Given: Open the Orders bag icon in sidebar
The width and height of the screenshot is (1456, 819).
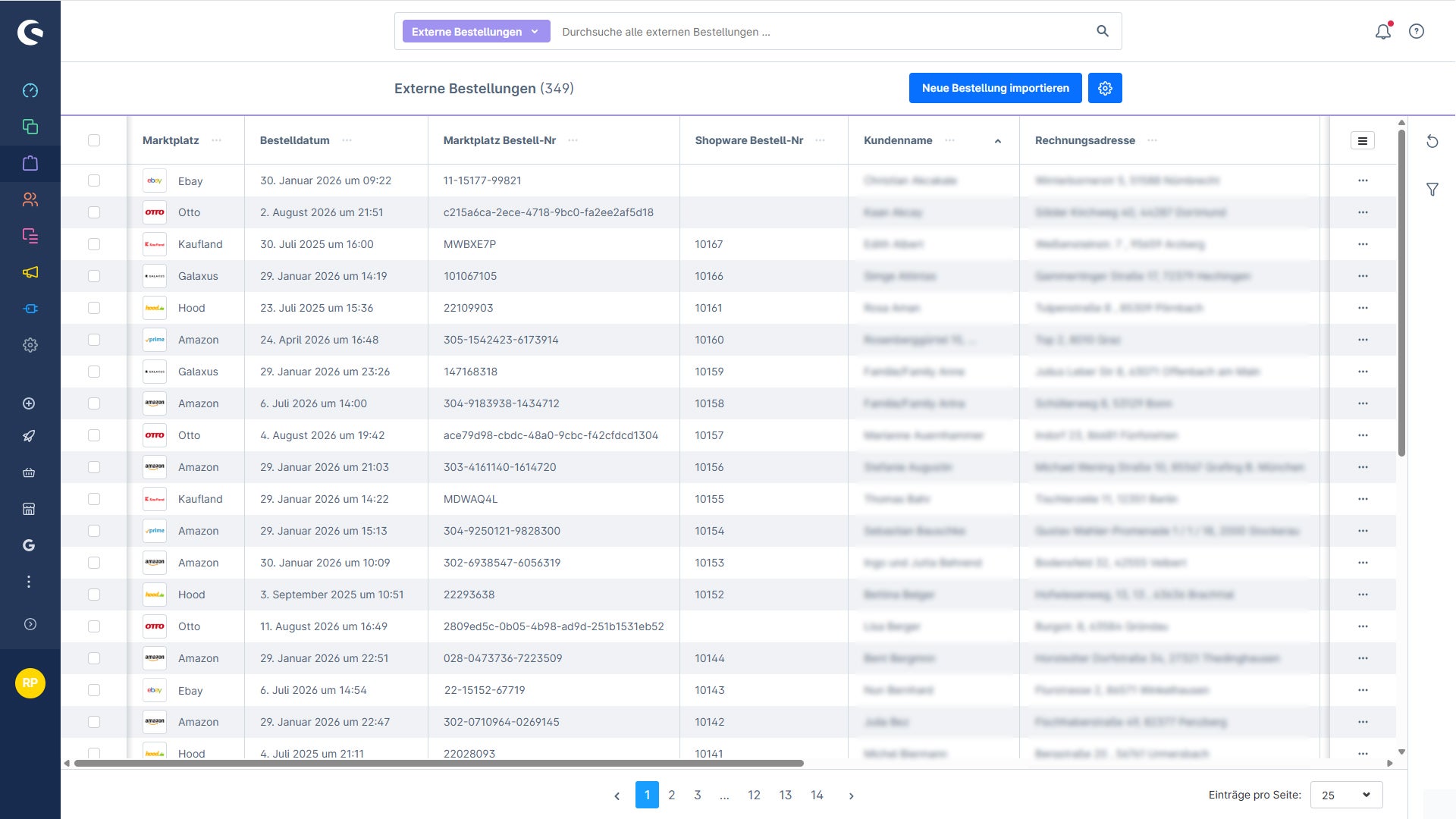Looking at the screenshot, I should (30, 163).
